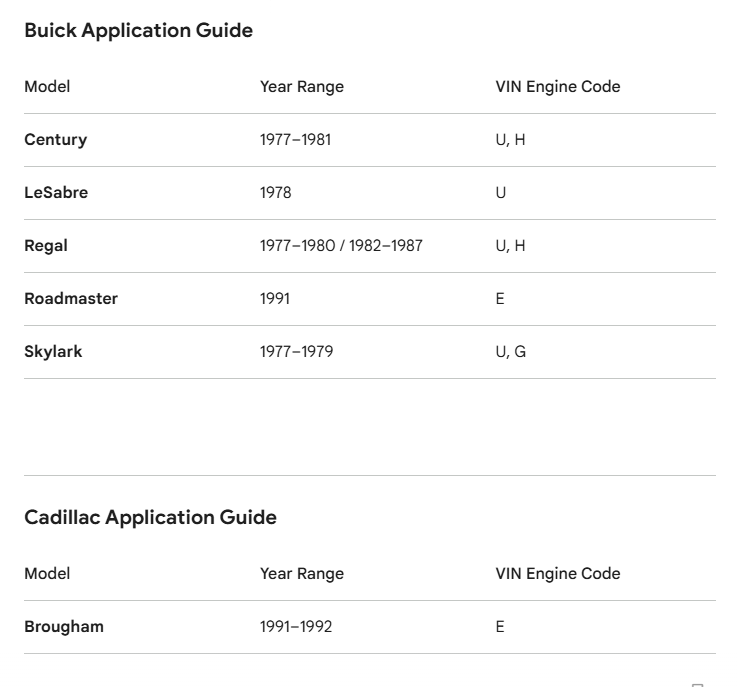Click the Regal model name
The width and height of the screenshot is (737, 687).
[x=46, y=246]
